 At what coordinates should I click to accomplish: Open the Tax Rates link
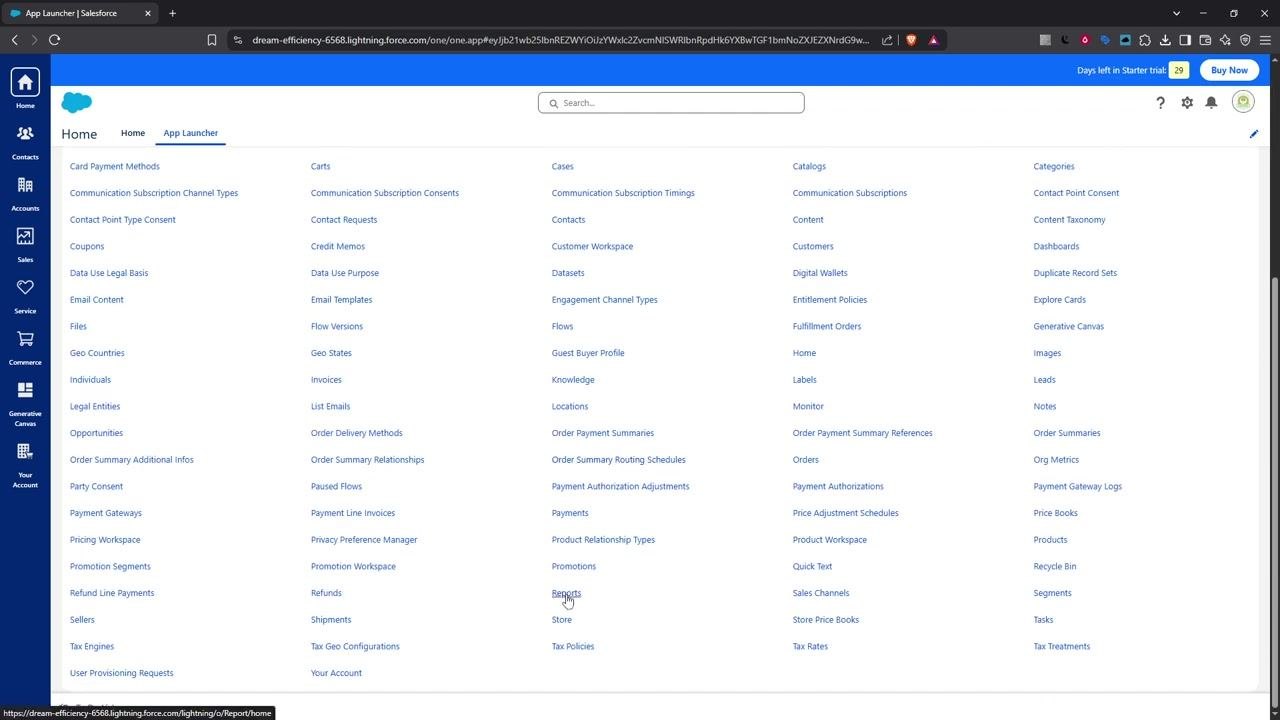tap(810, 646)
